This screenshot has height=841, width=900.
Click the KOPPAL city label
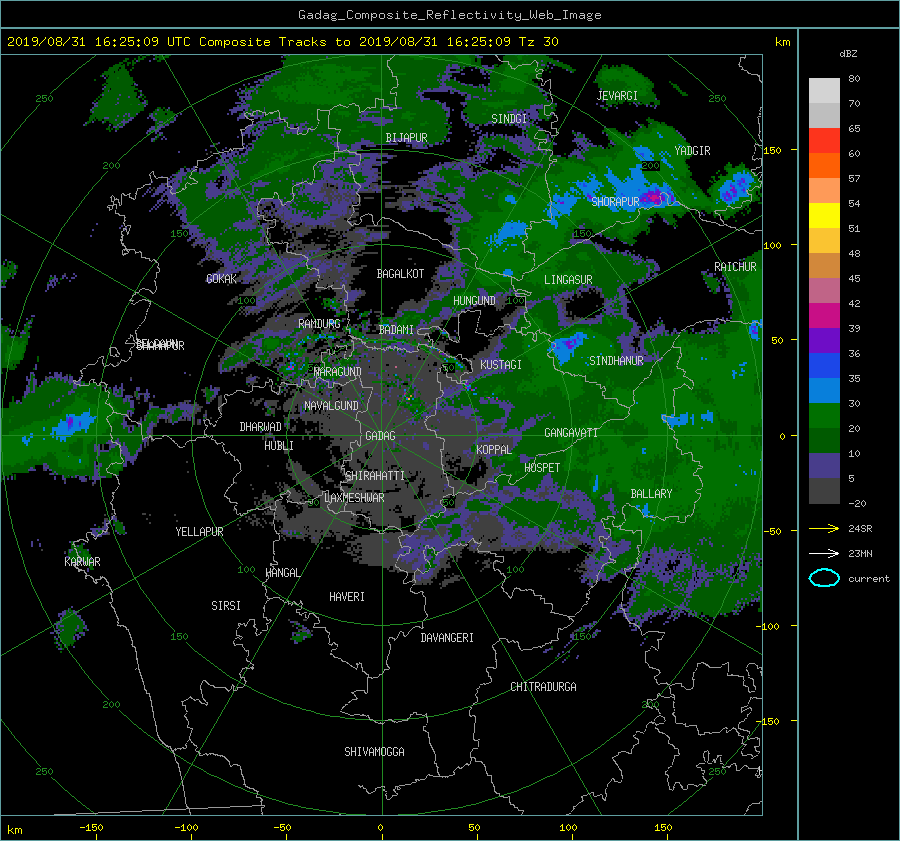(x=494, y=450)
